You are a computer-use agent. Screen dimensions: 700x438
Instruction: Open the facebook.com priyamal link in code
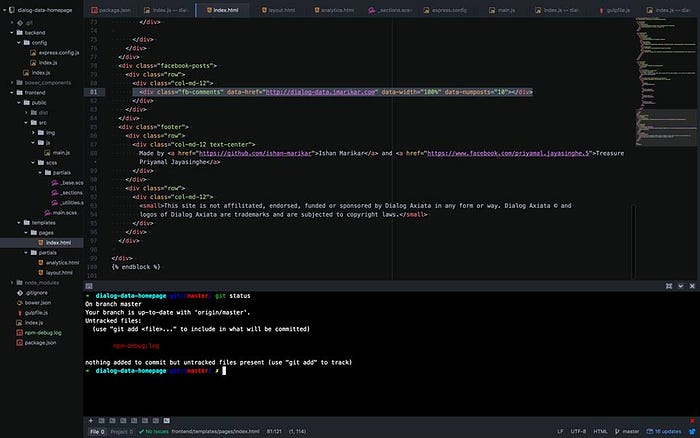coord(508,153)
